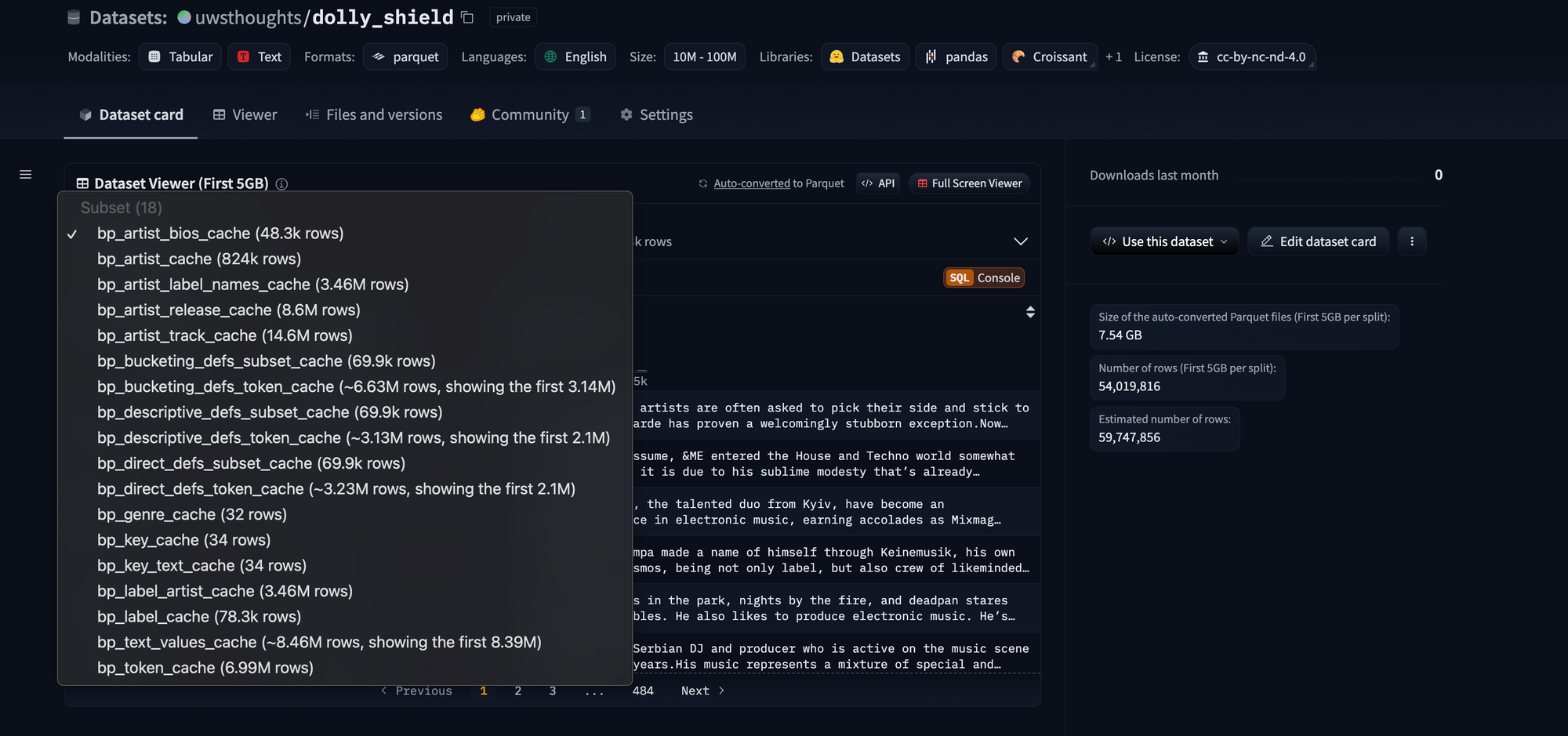This screenshot has width=1568, height=736.
Task: Click the Edit dataset card button
Action: 1318,241
